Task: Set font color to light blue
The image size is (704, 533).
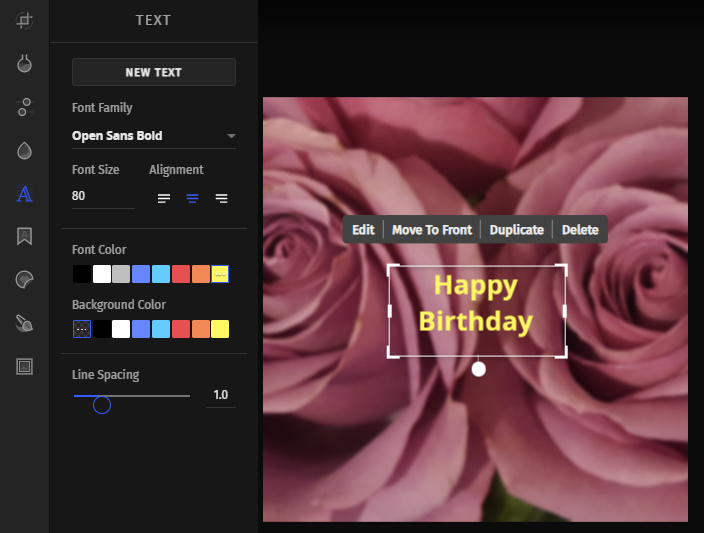Action: tap(161, 274)
